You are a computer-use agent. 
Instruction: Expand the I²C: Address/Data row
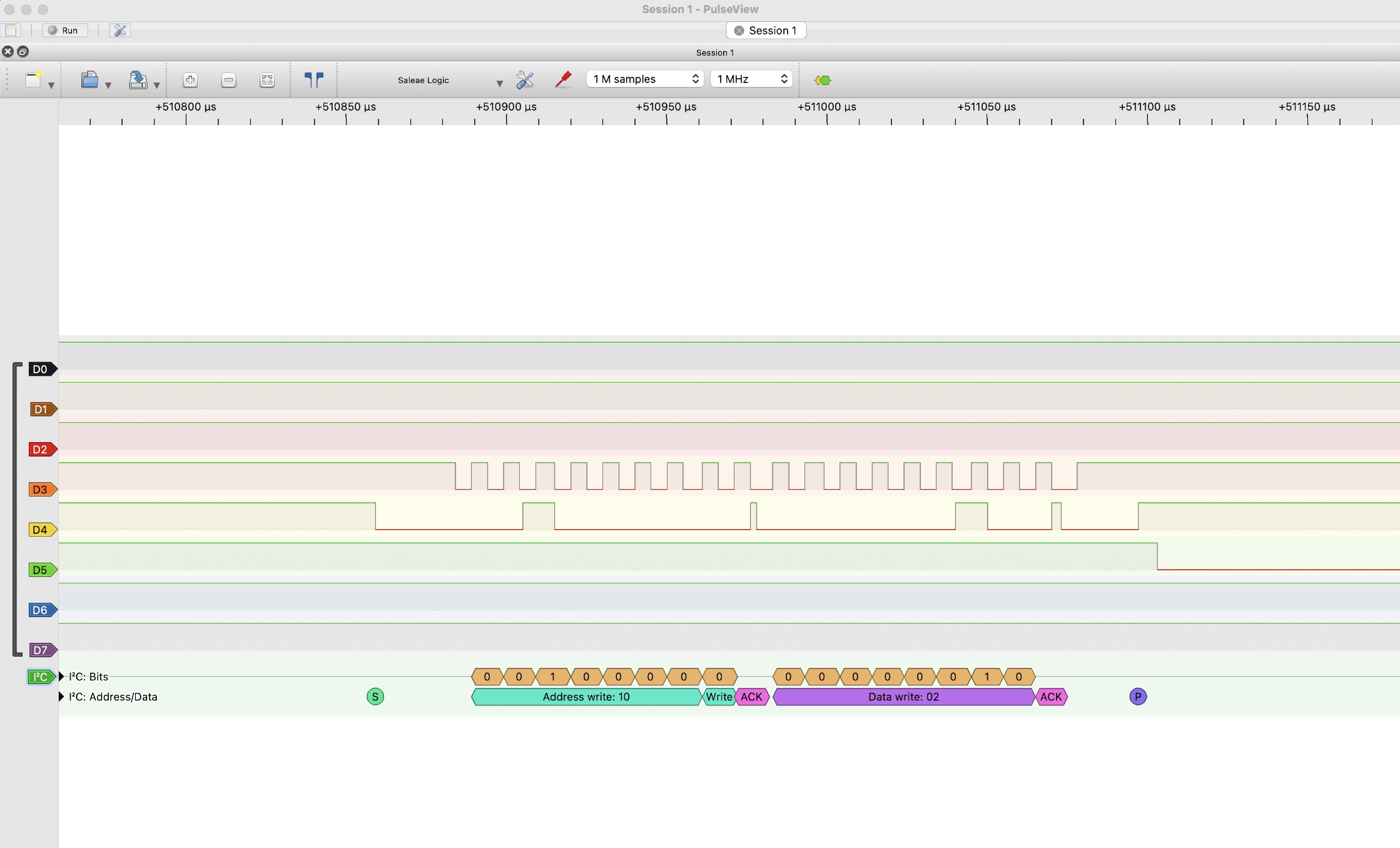click(61, 696)
